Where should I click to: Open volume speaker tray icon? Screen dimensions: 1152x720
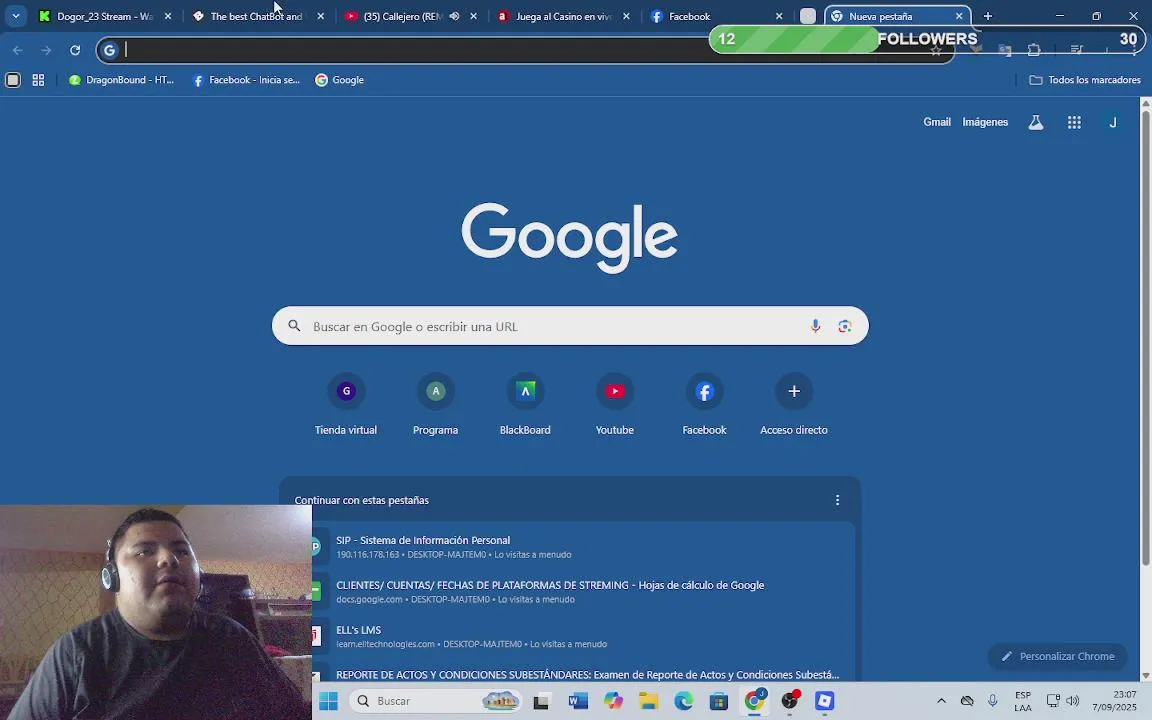[x=1073, y=701]
